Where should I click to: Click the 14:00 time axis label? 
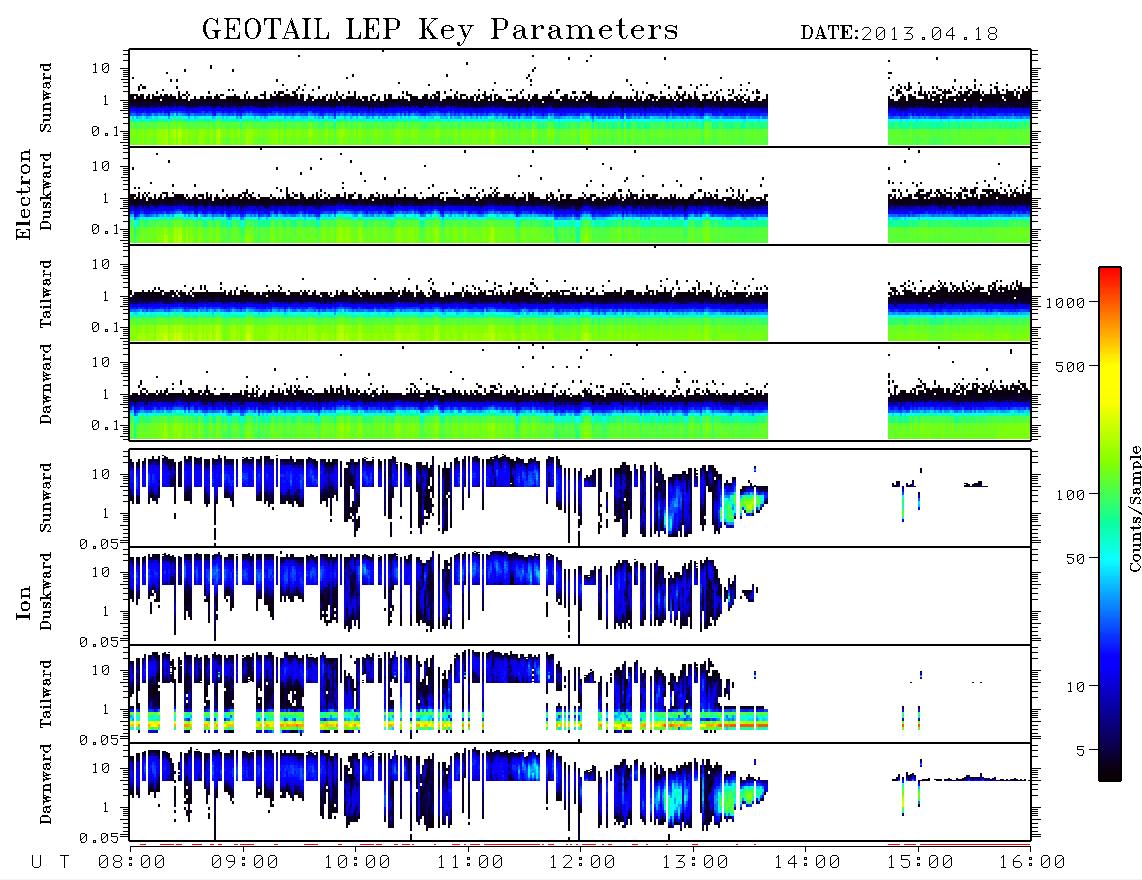point(807,863)
